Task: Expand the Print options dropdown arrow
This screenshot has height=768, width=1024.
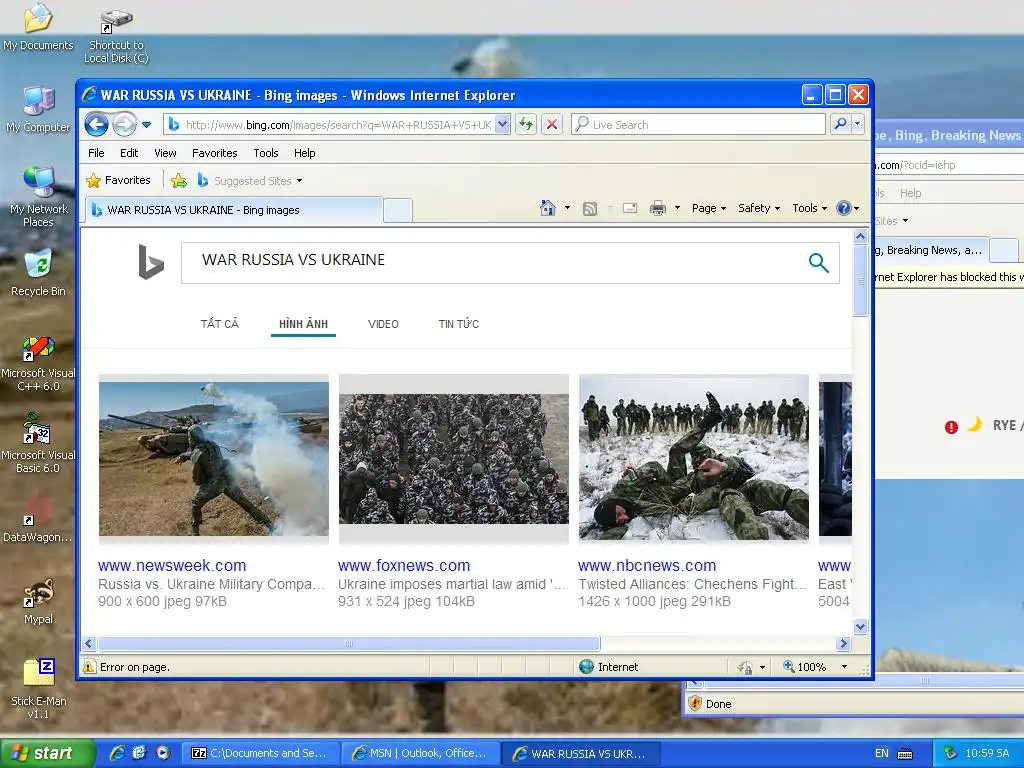Action: [x=677, y=208]
